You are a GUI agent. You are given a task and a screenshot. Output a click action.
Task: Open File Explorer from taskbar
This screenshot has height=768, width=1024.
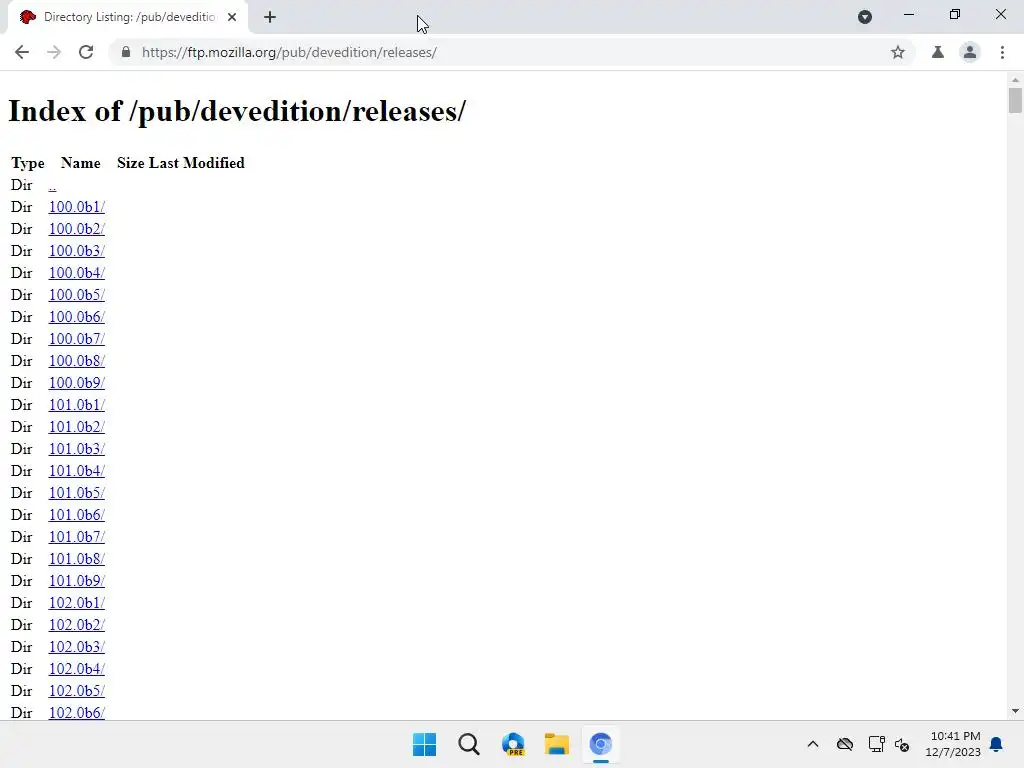pyautogui.click(x=557, y=744)
